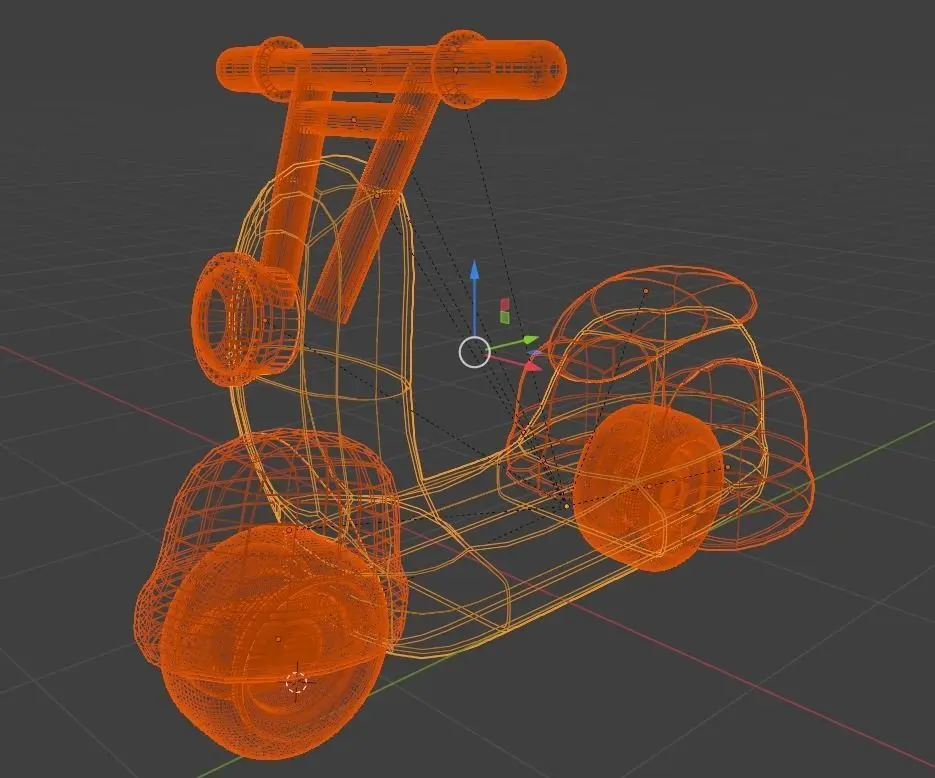Select the scooter's rear wheel mesh
The height and width of the screenshot is (778, 935).
[650, 487]
